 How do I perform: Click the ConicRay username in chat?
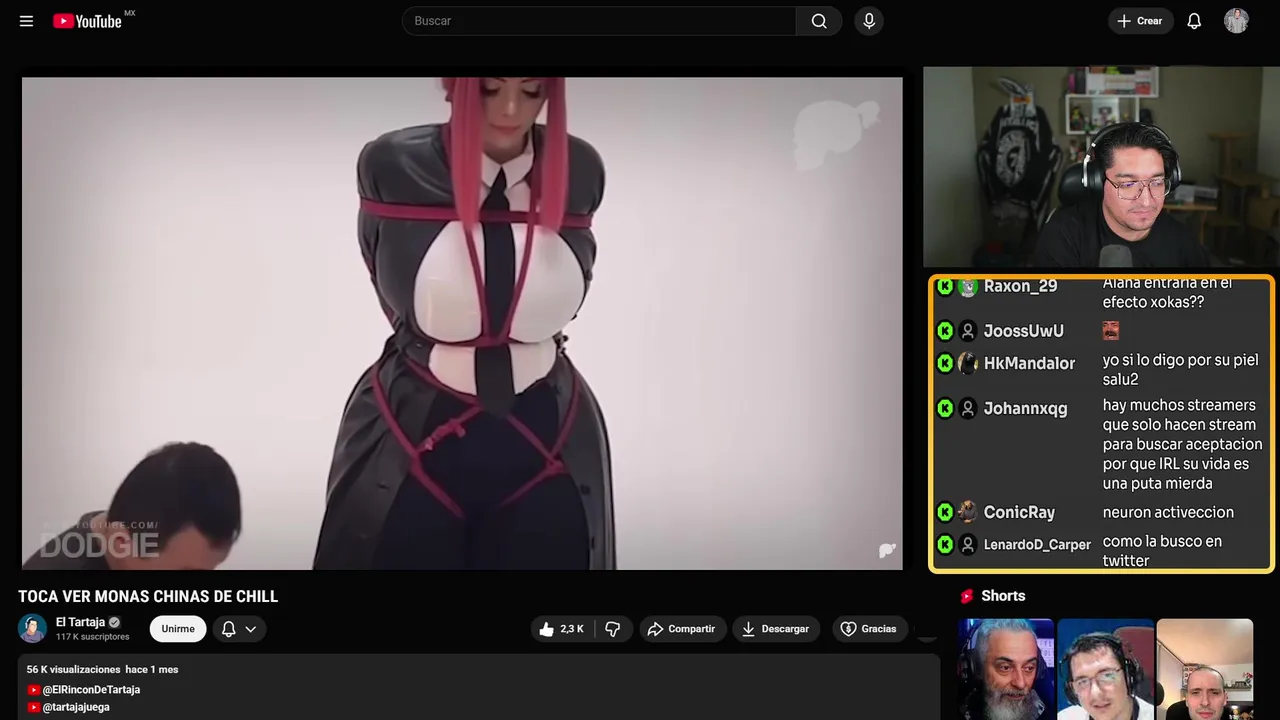[1019, 512]
